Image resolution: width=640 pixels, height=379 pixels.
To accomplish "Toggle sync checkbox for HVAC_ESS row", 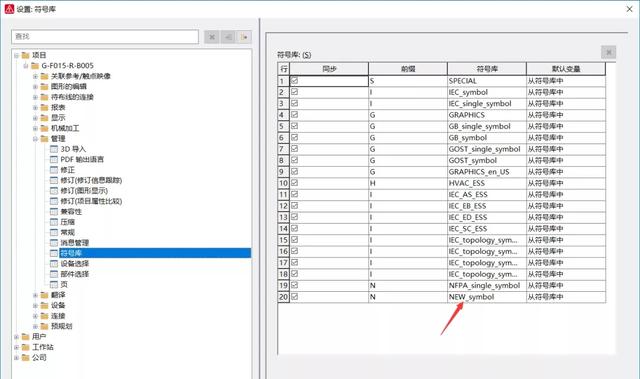I will point(294,183).
